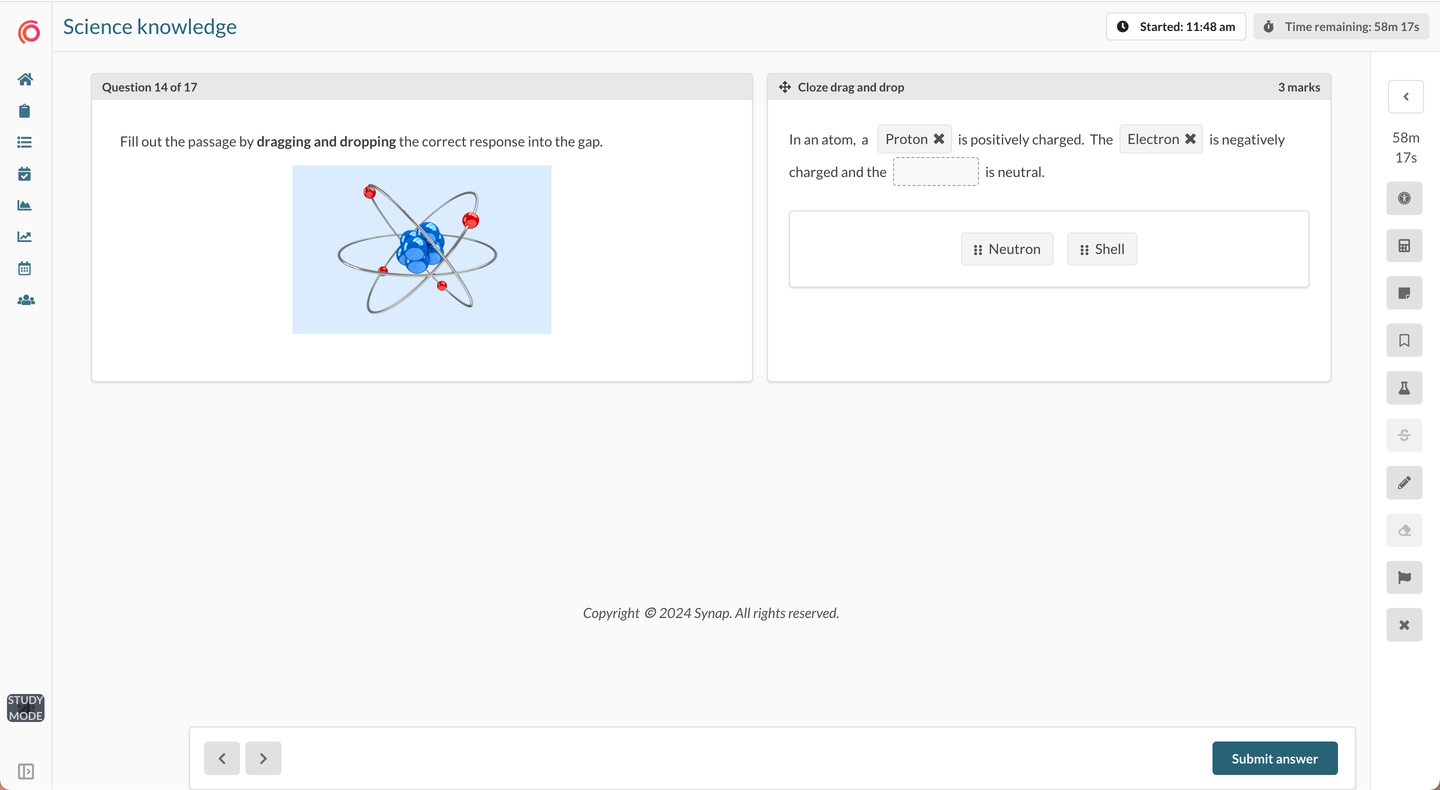Open the highlighter pen tool
This screenshot has height=790, width=1440.
click(x=1404, y=482)
